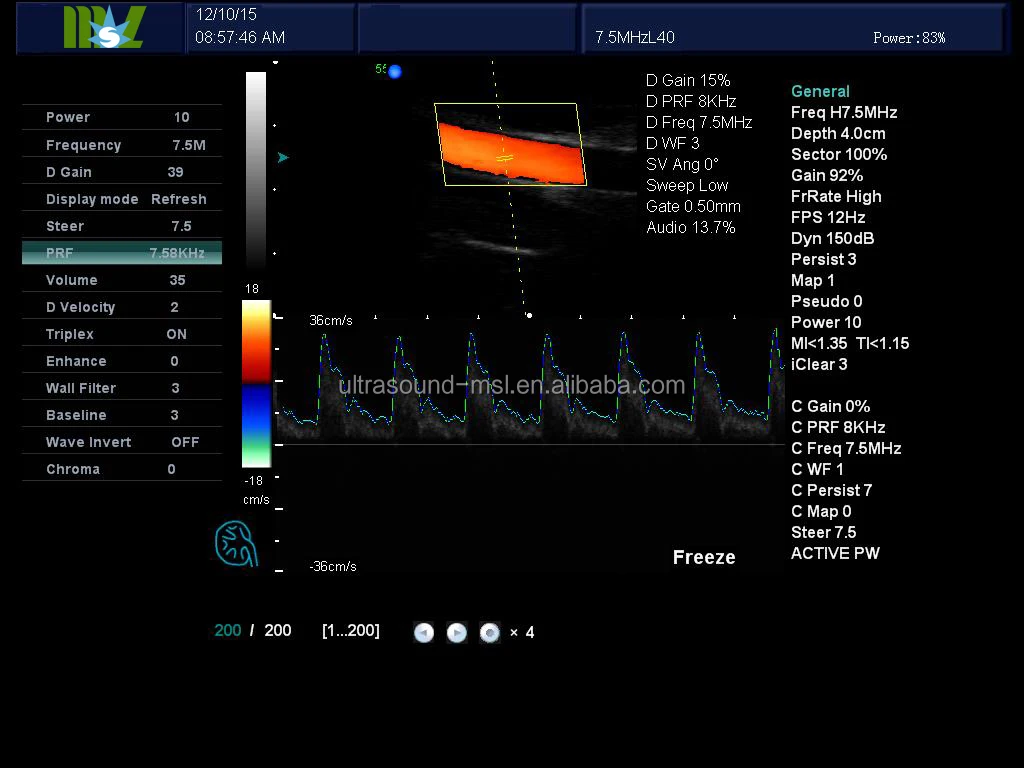Click the color Doppler velocity scale bar
The width and height of the screenshot is (1024, 768).
[x=256, y=384]
